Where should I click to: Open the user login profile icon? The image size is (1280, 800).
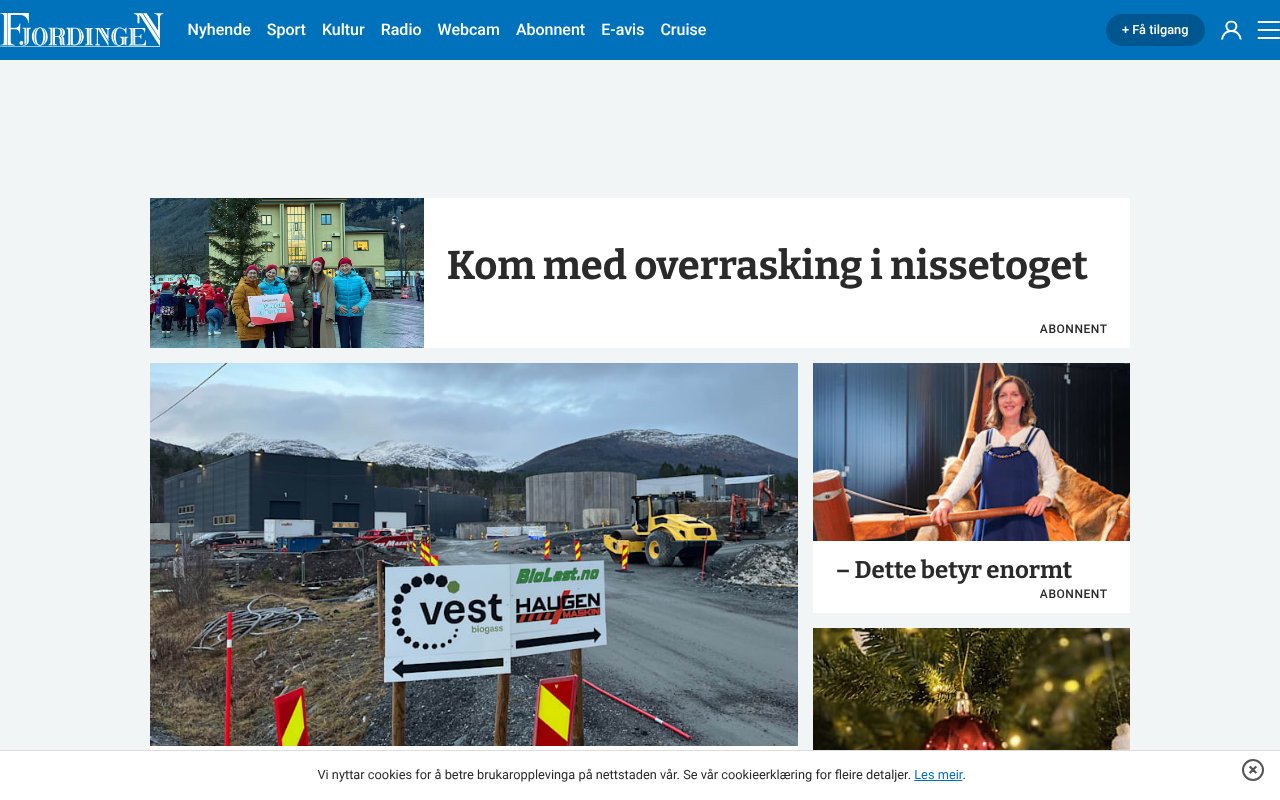[x=1231, y=30]
